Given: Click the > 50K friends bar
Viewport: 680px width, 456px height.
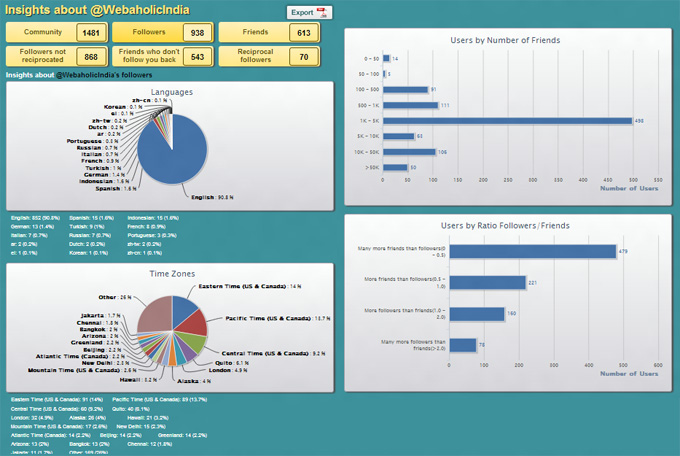Looking at the screenshot, I should click(x=395, y=167).
